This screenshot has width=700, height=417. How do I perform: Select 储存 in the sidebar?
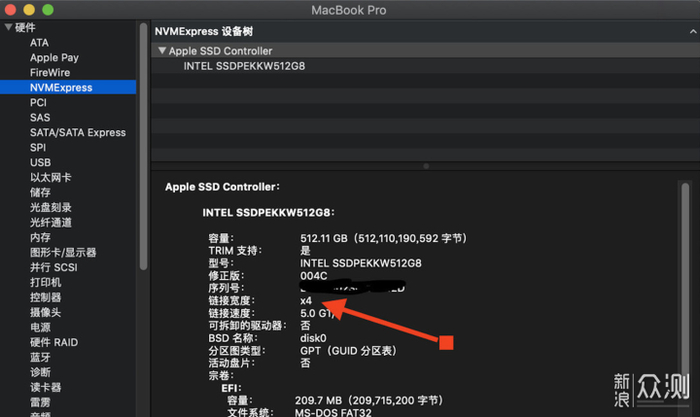point(40,192)
